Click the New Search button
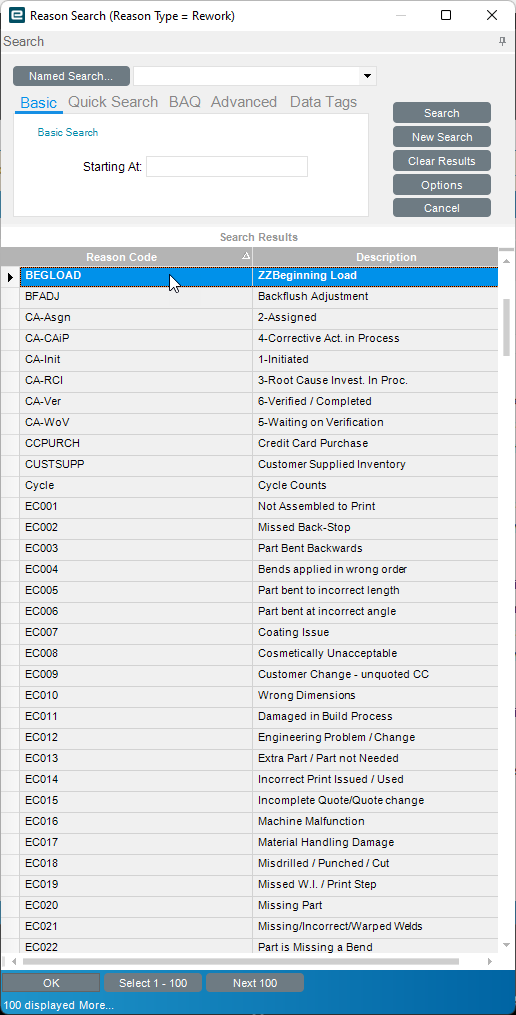Image resolution: width=516 pixels, height=1015 pixels. (442, 137)
